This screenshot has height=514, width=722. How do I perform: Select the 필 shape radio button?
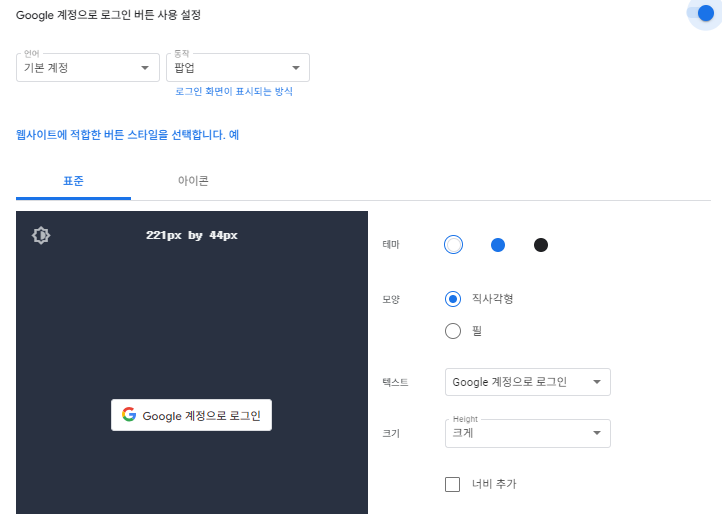point(453,331)
